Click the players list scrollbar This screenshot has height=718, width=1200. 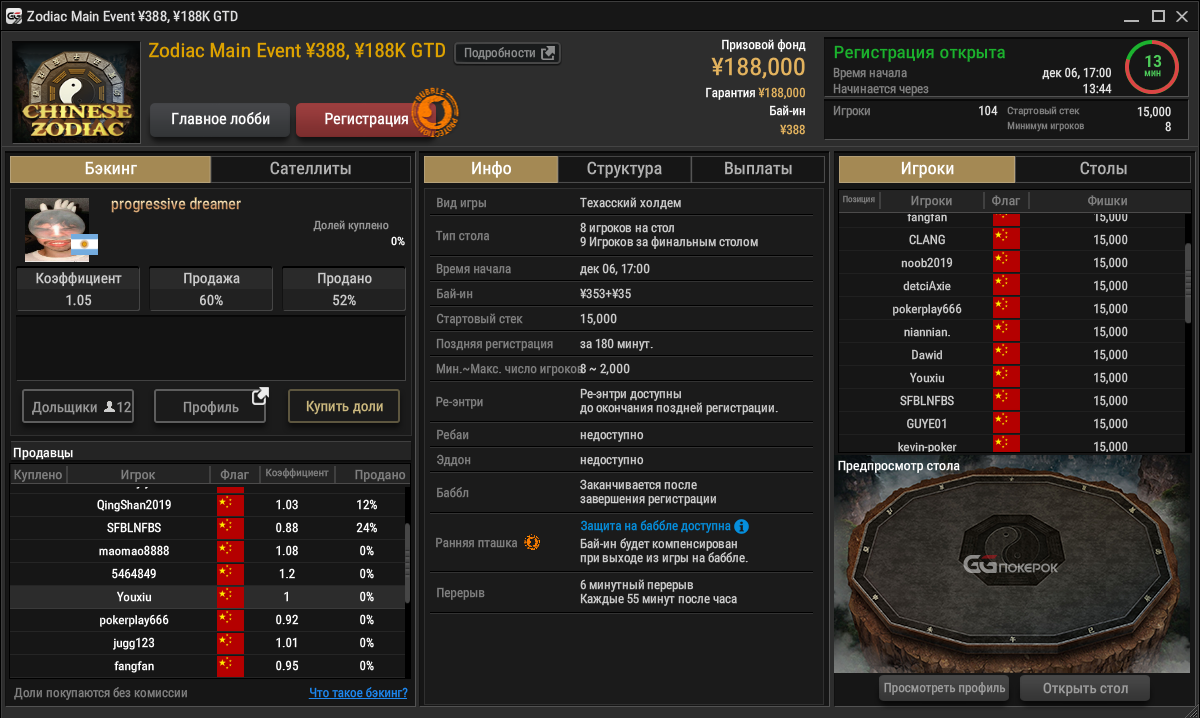[x=1188, y=282]
